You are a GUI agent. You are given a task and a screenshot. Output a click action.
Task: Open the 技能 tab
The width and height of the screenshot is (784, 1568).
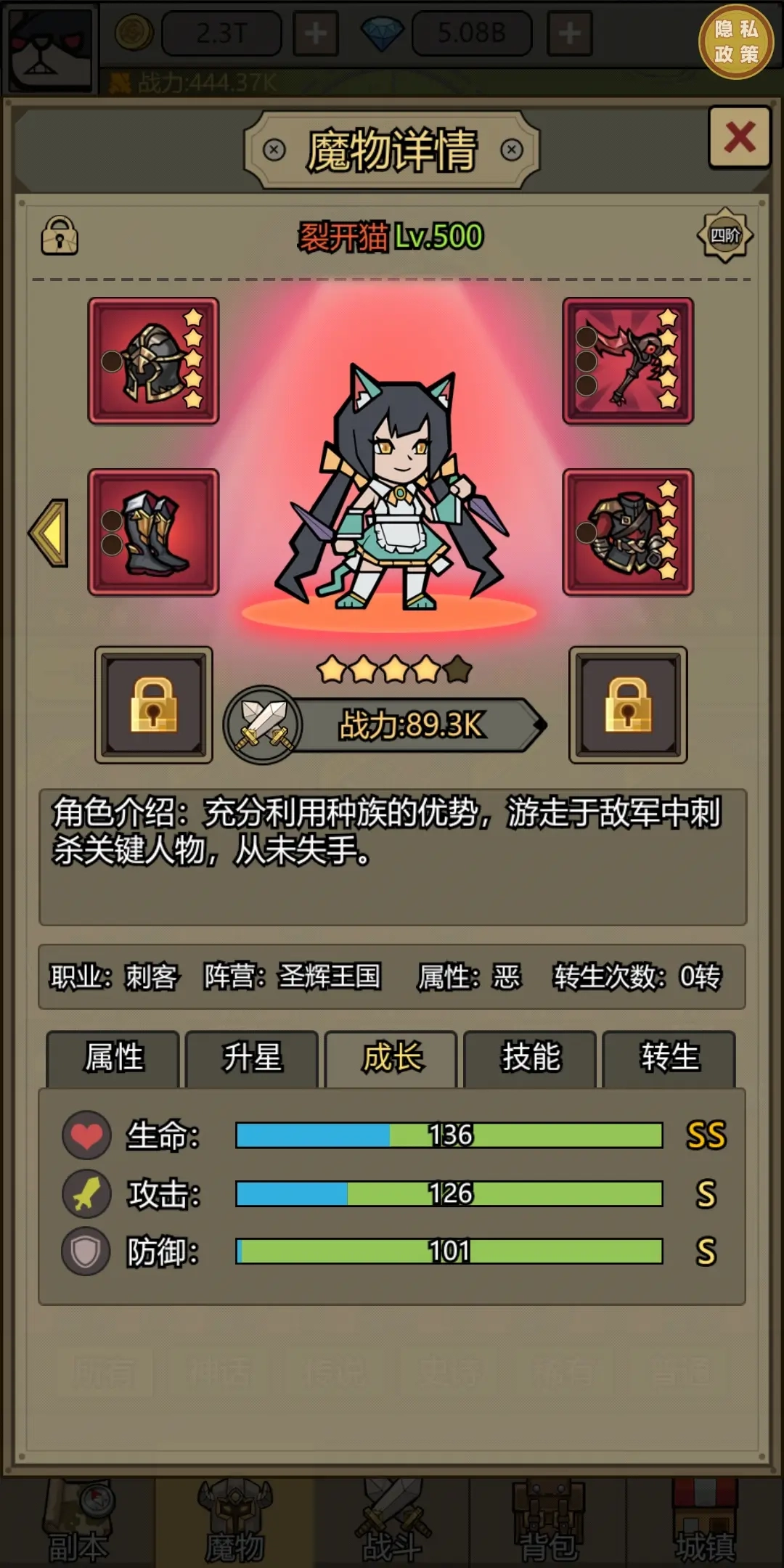coord(530,1058)
